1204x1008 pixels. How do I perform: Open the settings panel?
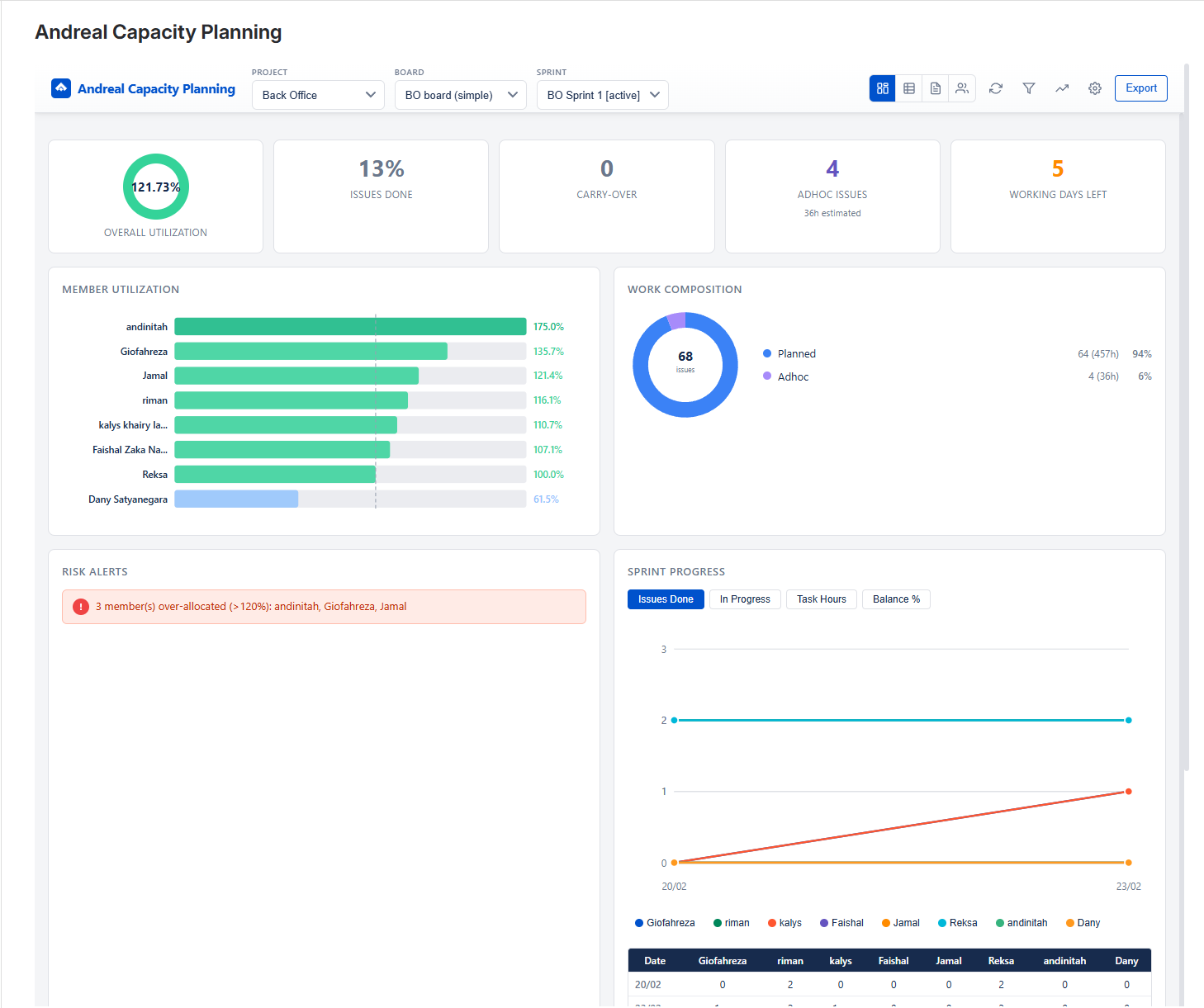coord(1094,88)
